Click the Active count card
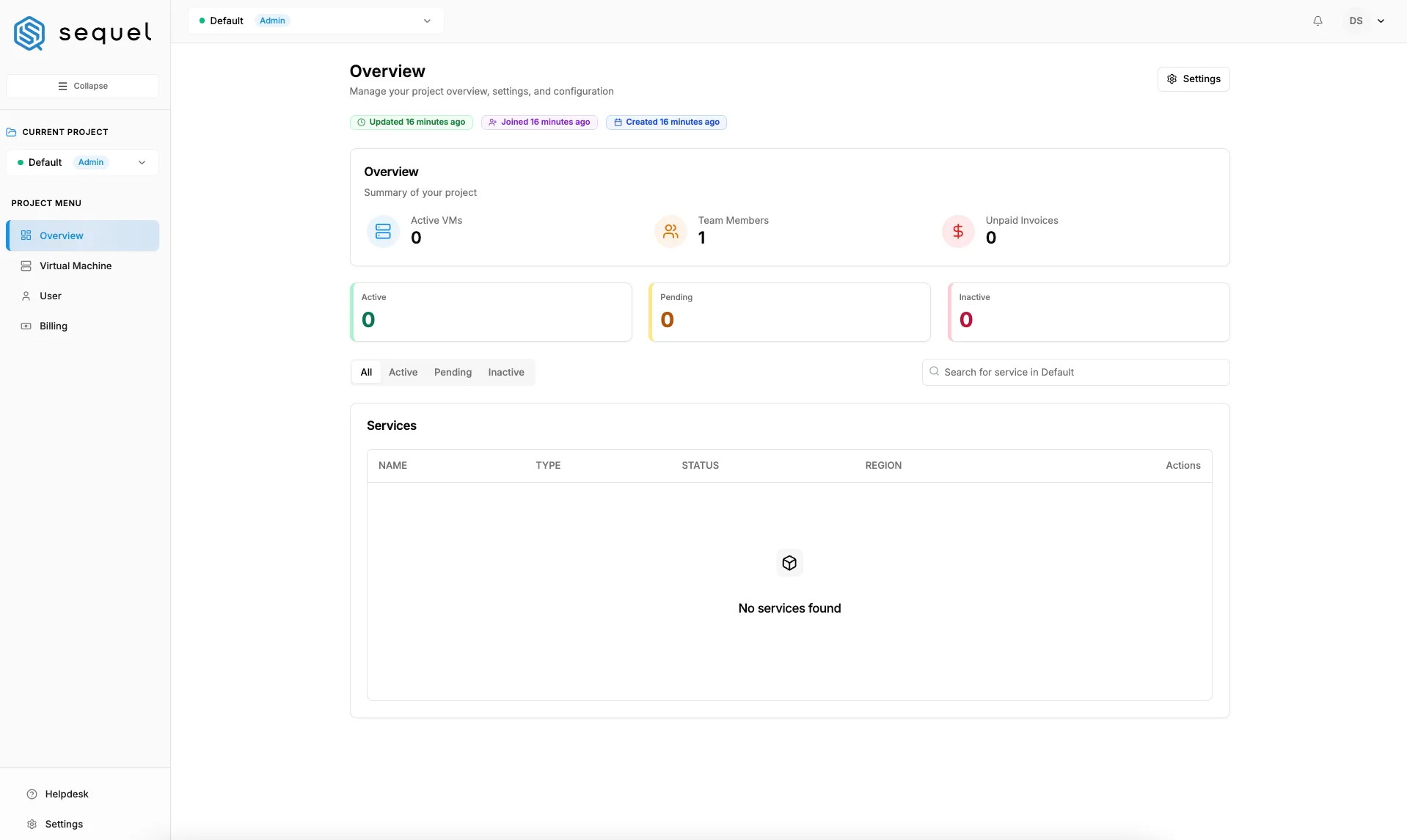Screen dimensions: 1407x840 491,312
